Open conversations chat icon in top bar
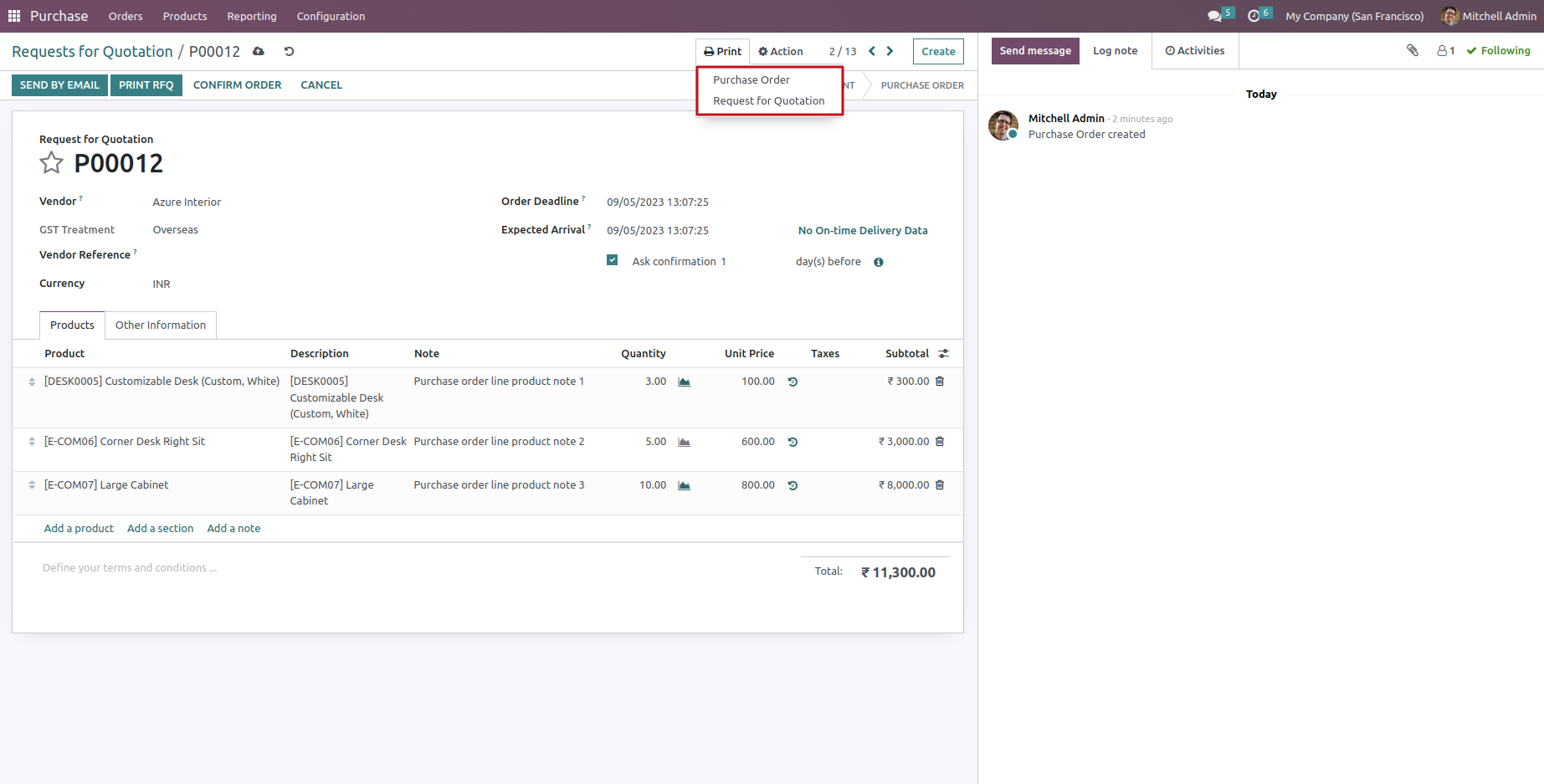 (x=1214, y=16)
